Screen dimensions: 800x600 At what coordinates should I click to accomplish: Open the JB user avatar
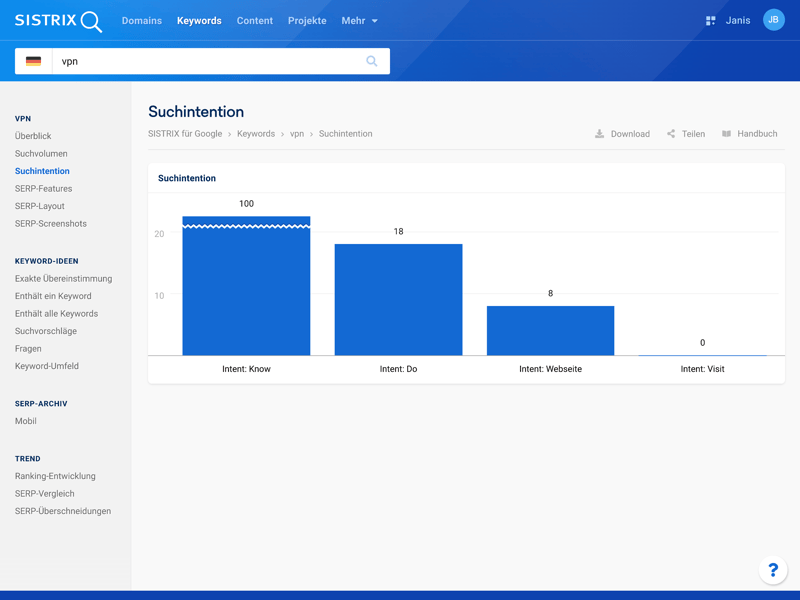(x=773, y=20)
